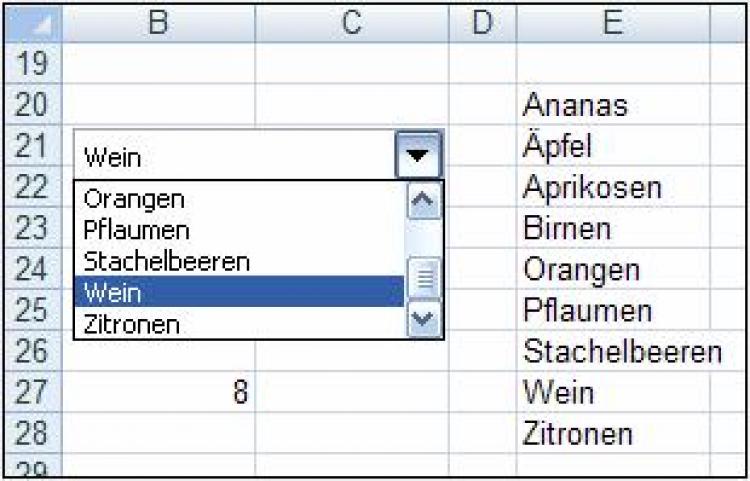Select Orangen in the dropdown list
750x481 pixels.
pos(135,199)
